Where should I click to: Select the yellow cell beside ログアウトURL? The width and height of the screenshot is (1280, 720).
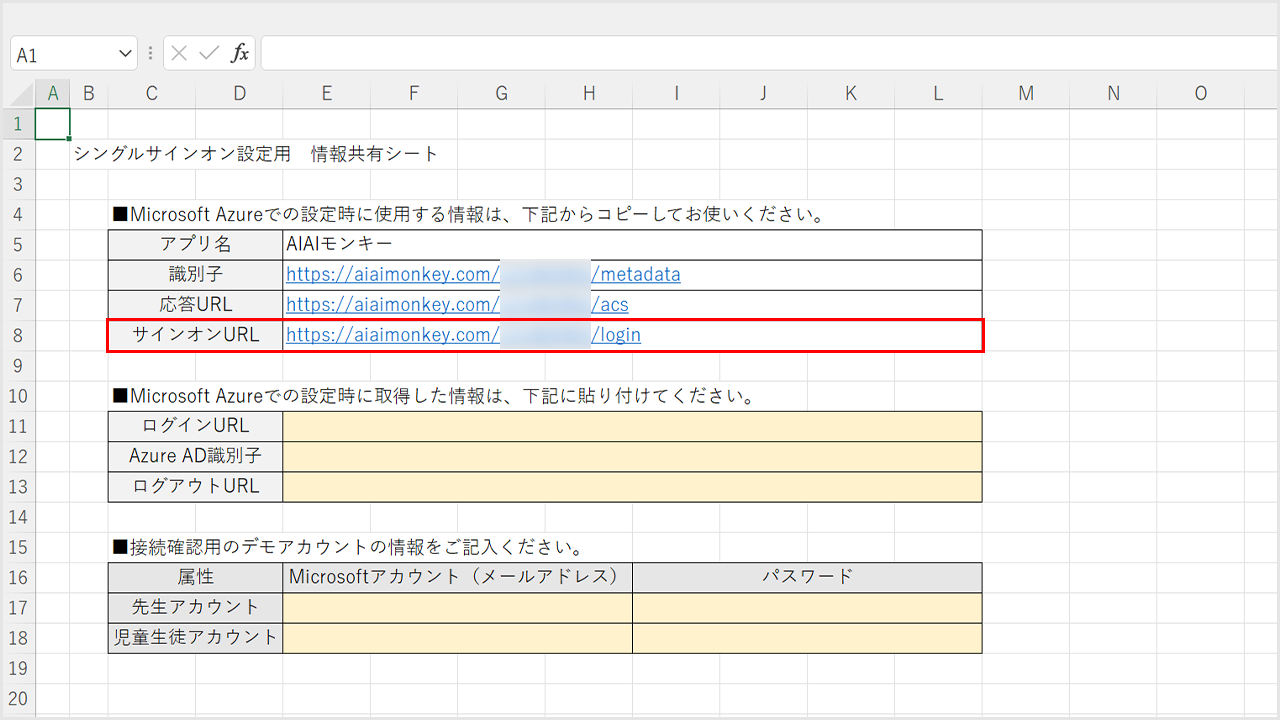coord(632,487)
